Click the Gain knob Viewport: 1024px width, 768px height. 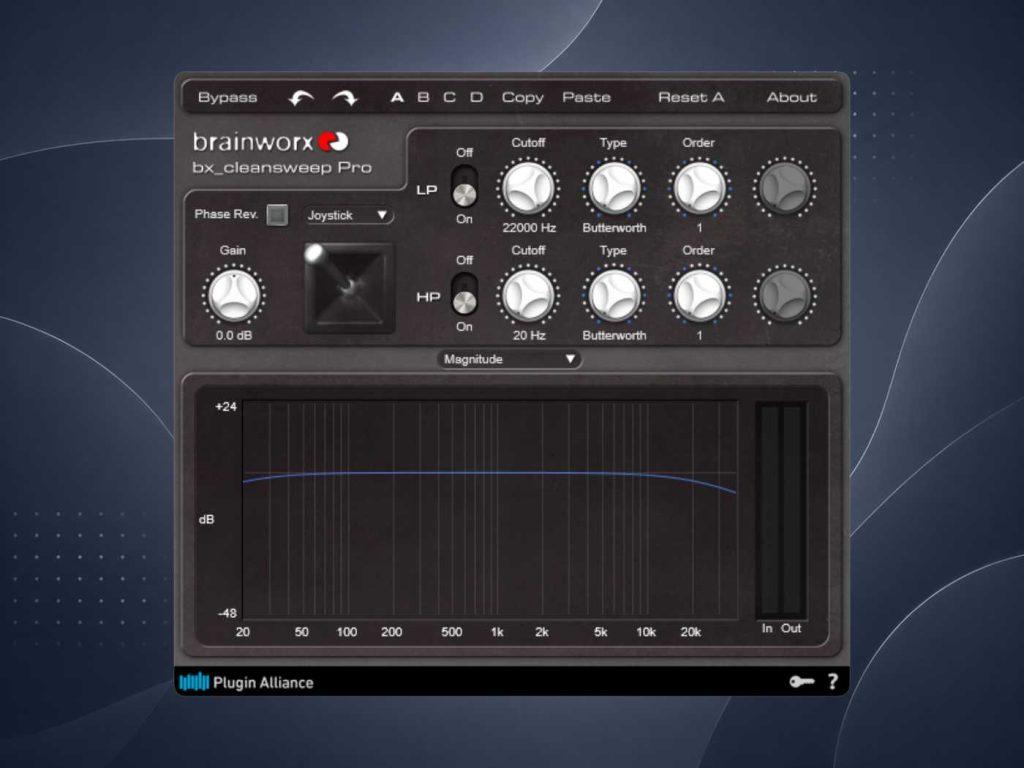coord(233,295)
